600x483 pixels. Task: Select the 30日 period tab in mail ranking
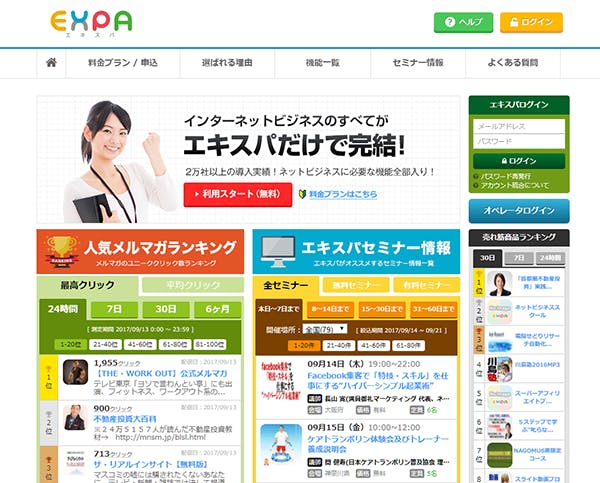tap(166, 309)
